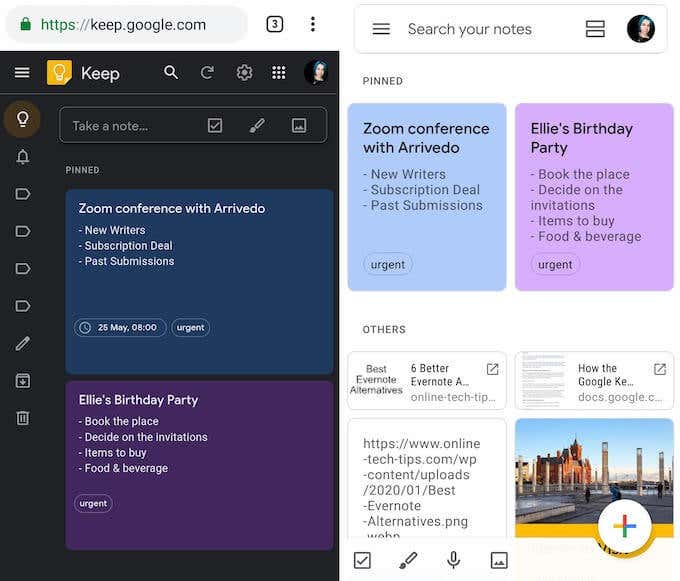Click the yellow Keep lightbulb logo
Image resolution: width=680 pixels, height=581 pixels.
[x=59, y=72]
